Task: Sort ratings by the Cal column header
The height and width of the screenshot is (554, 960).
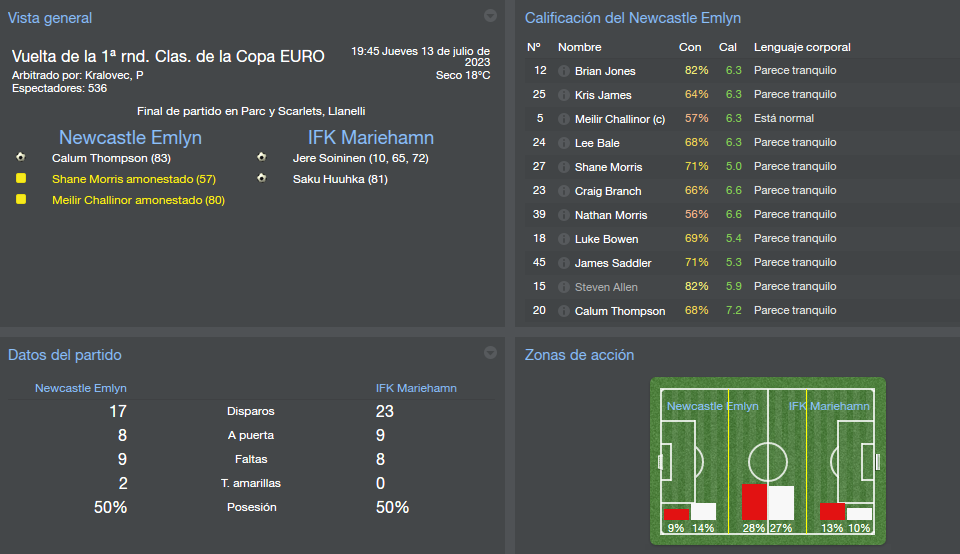Action: click(728, 47)
